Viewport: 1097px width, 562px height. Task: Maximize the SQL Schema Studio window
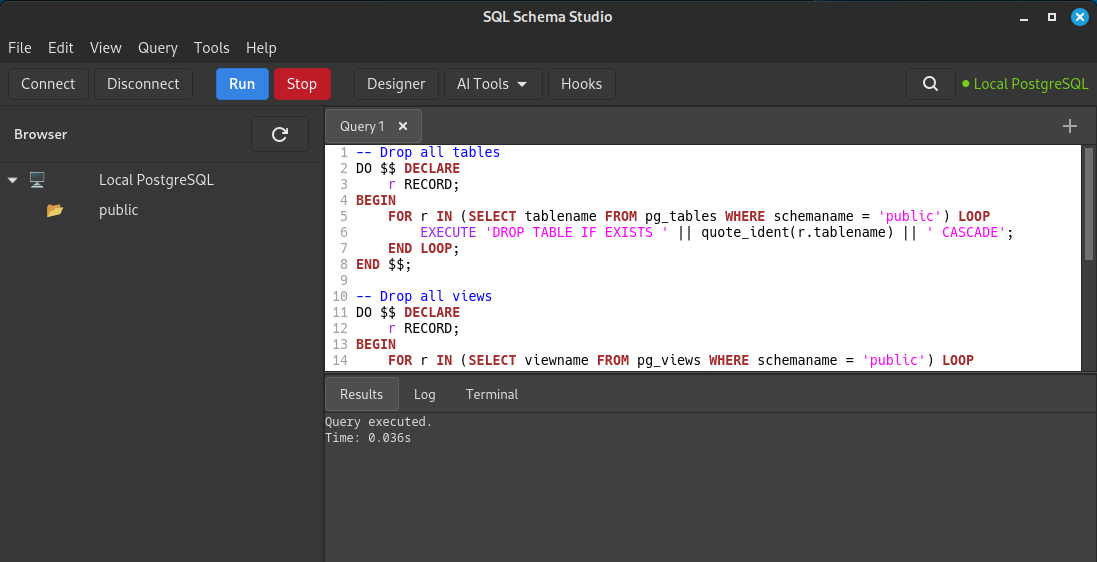pos(1052,17)
